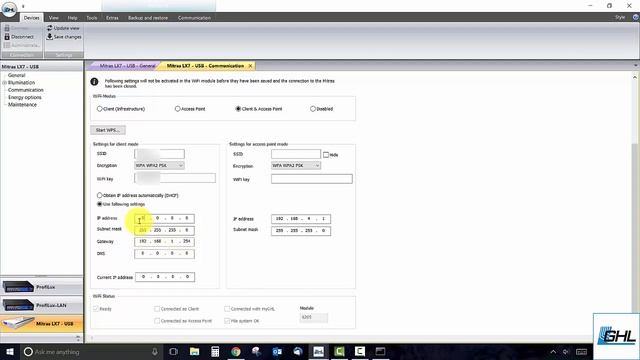This screenshot has height=360, width=640.
Task: Switch to Mitras LX7 - USB - General tab
Action: coord(127,66)
